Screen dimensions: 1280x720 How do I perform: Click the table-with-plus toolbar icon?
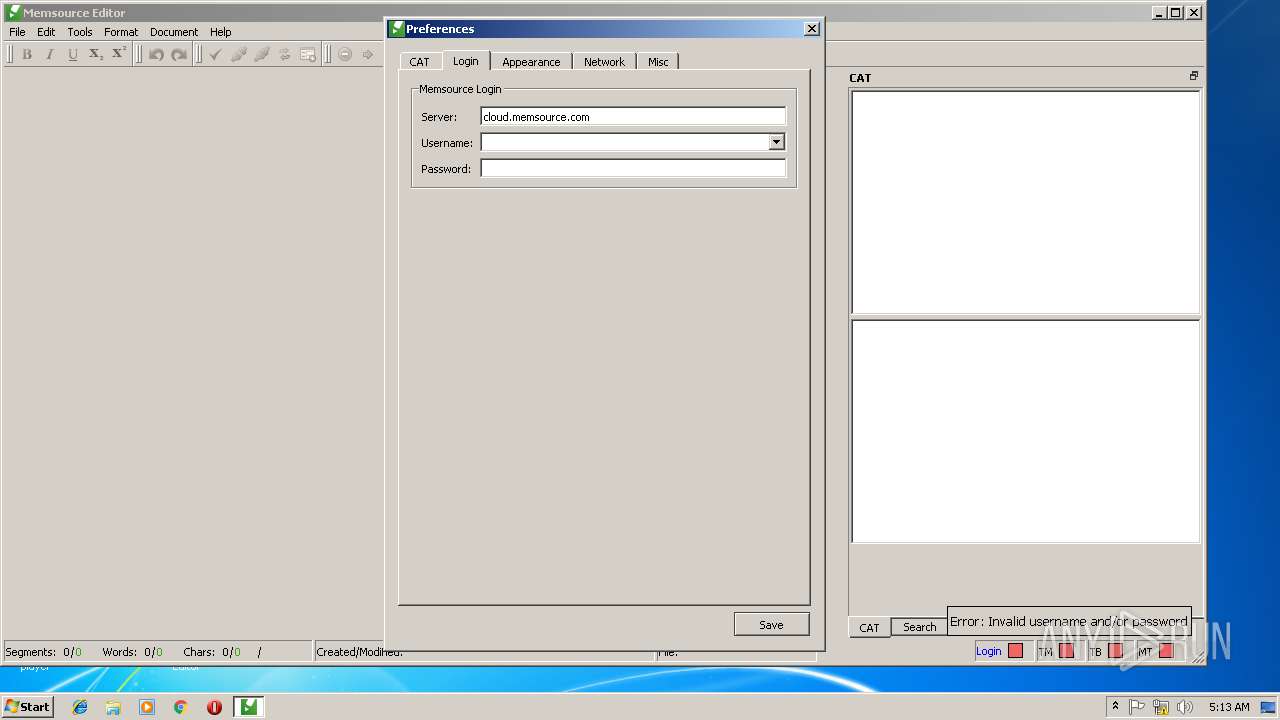[x=308, y=54]
